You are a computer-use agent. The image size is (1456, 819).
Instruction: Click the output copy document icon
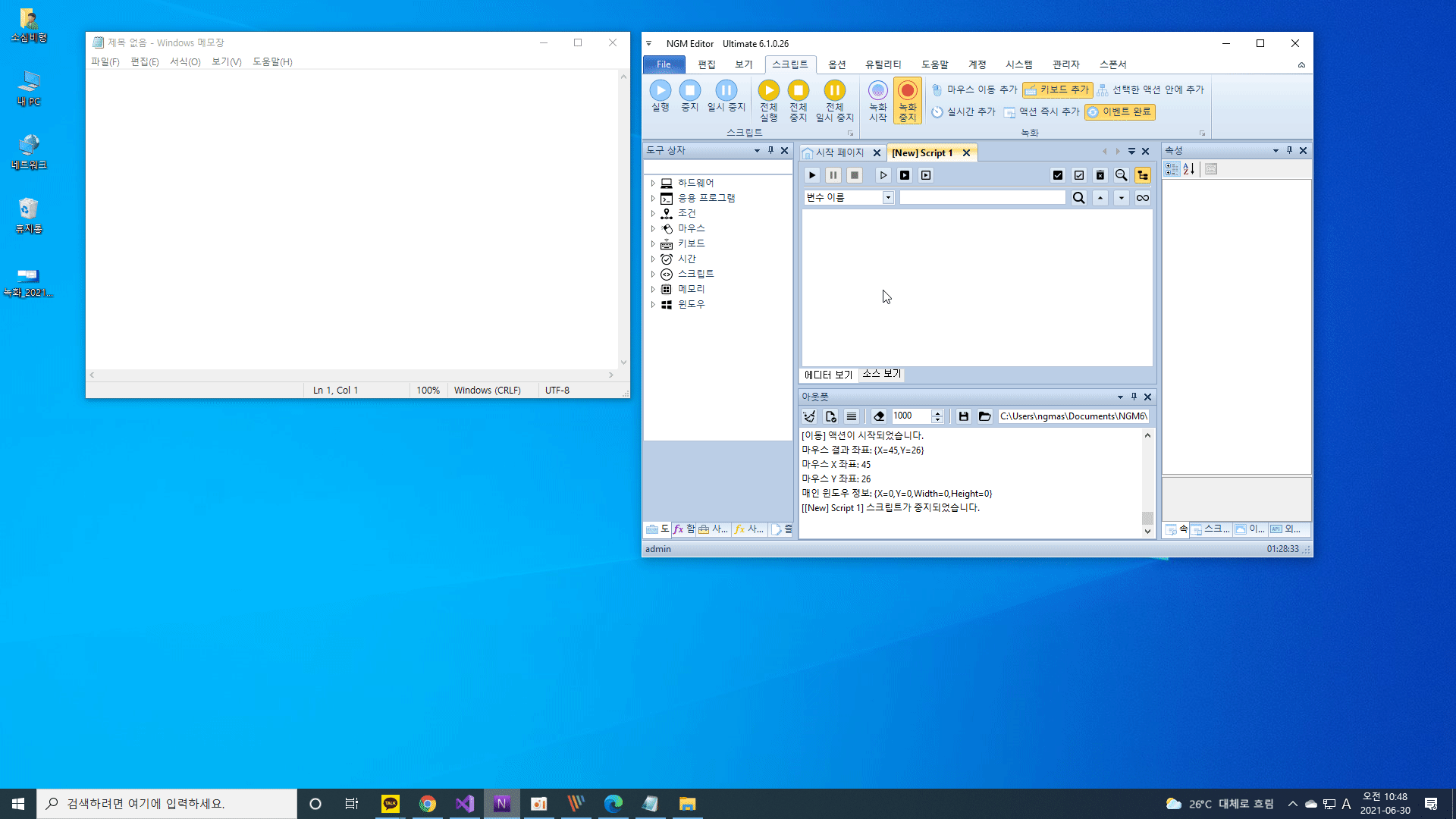(x=830, y=416)
